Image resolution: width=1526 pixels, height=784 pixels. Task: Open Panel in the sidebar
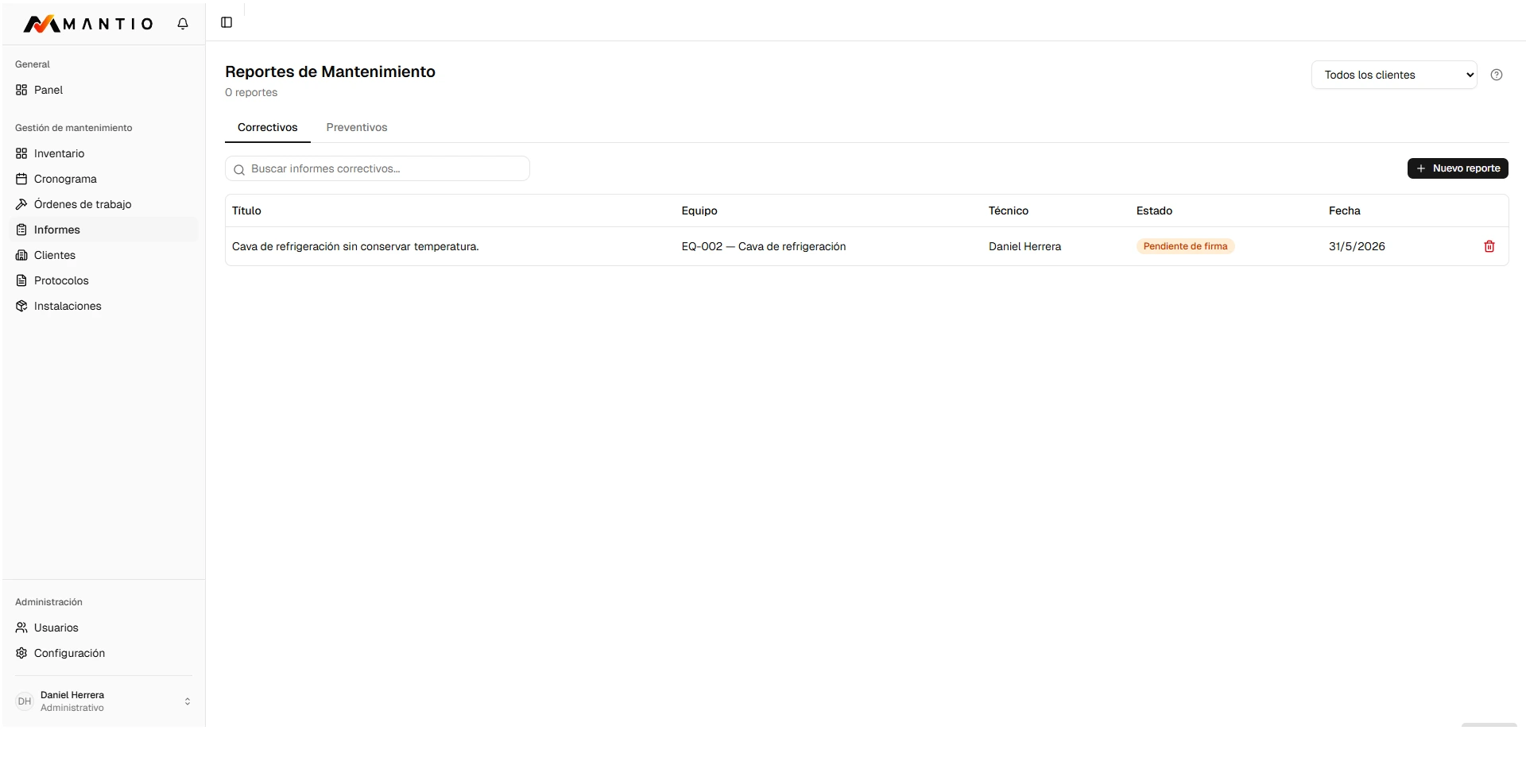coord(104,90)
